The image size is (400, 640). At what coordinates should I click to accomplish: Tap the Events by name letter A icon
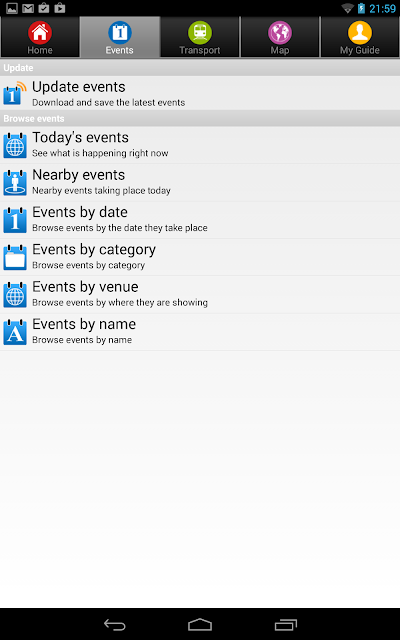click(15, 332)
